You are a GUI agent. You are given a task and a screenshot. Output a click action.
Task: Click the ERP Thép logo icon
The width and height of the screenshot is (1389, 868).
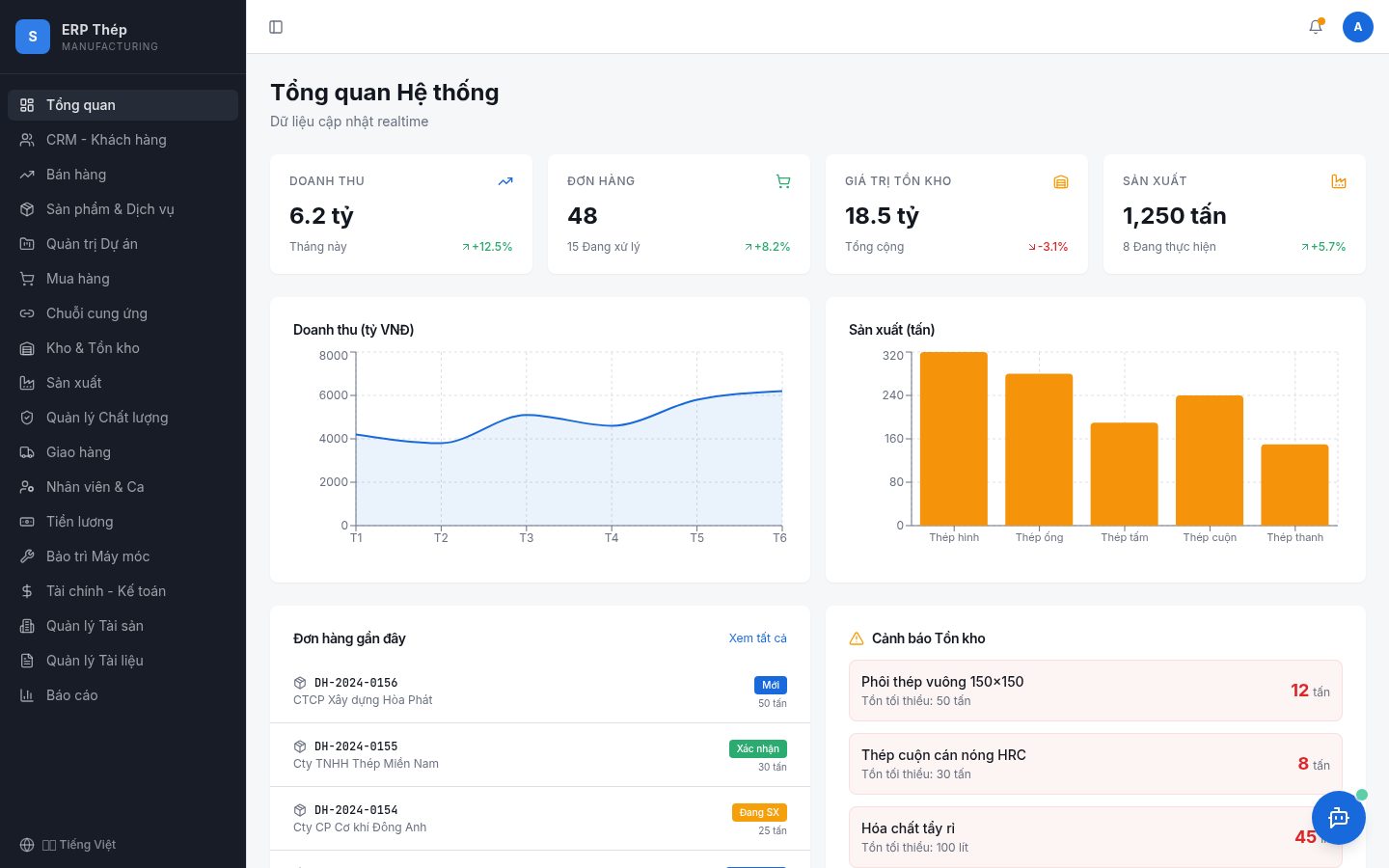33,37
